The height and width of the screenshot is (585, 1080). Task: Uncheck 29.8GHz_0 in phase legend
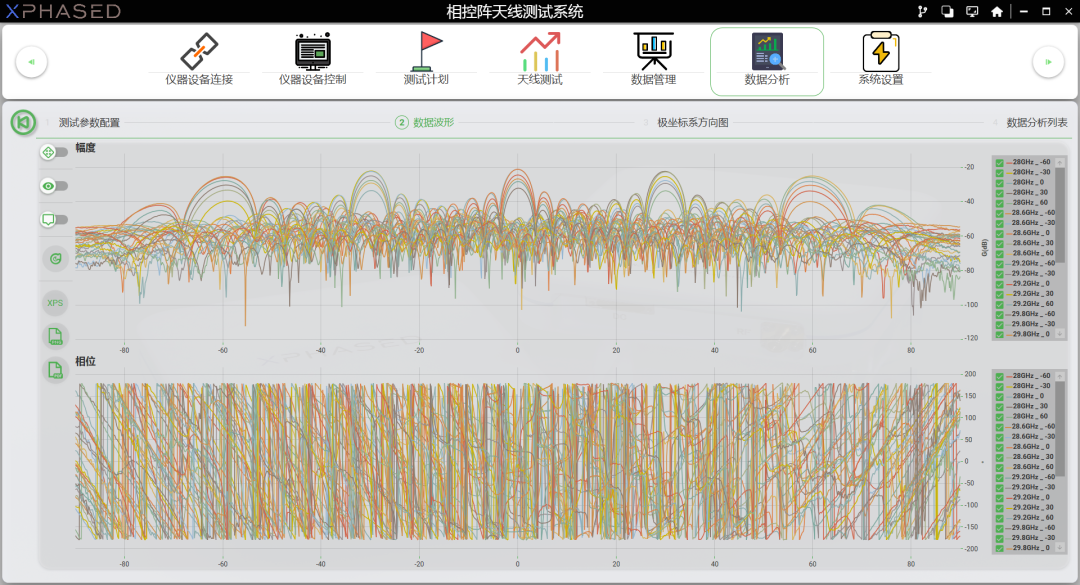[x=999, y=548]
